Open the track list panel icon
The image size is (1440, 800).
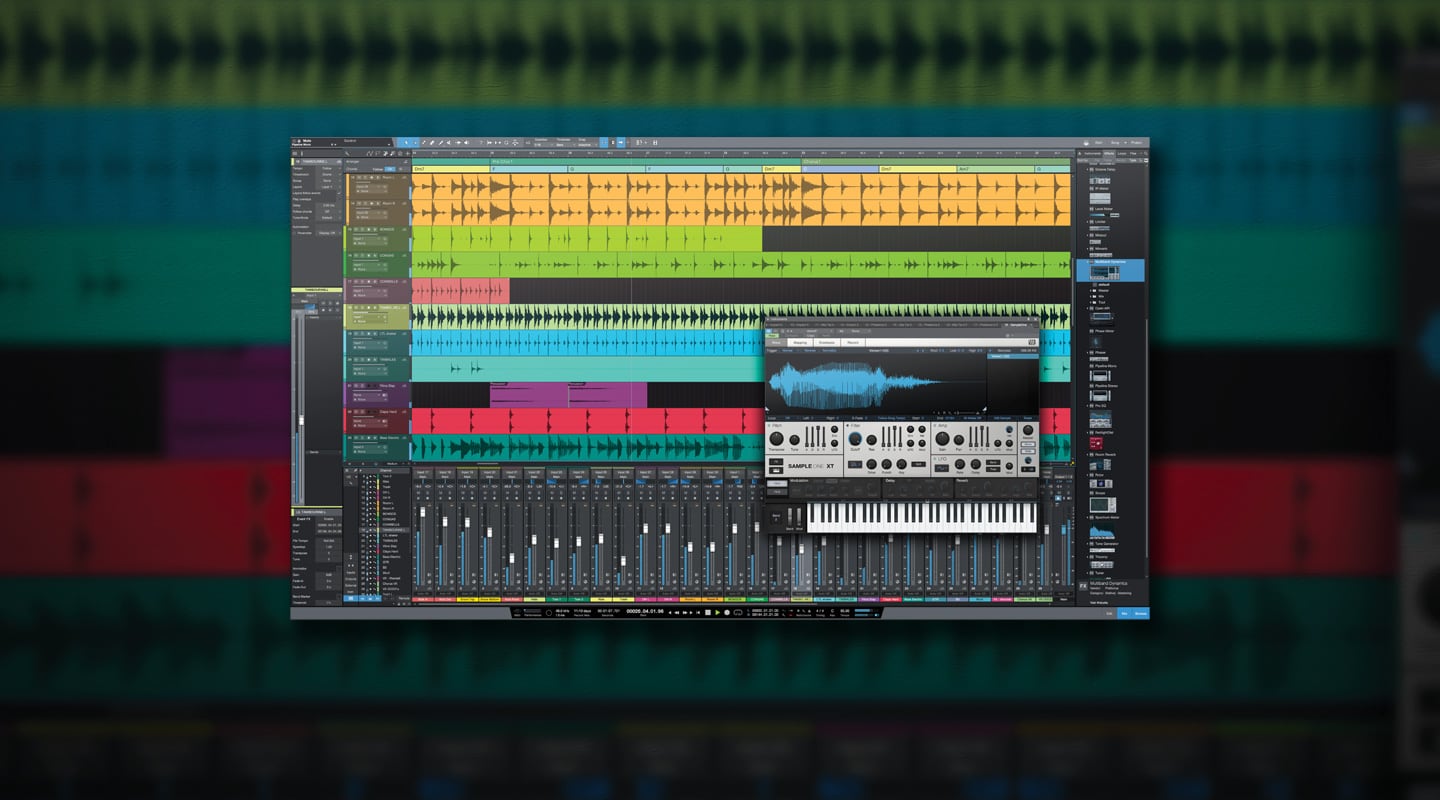click(294, 154)
